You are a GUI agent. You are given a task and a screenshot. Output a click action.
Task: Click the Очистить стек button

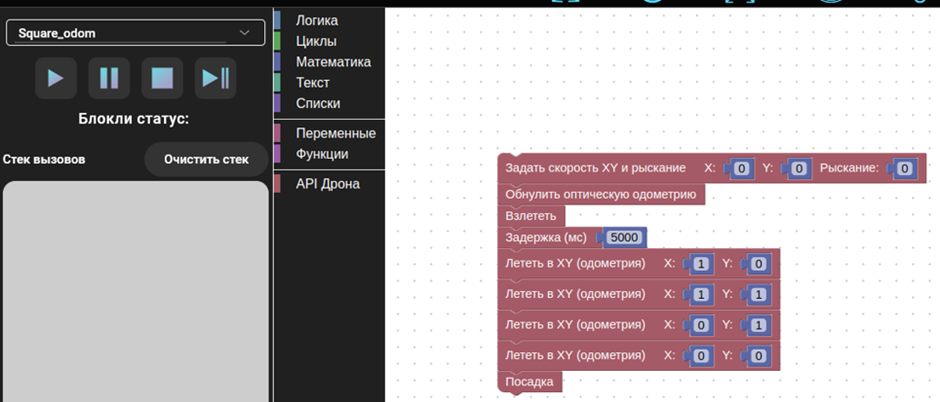[x=206, y=159]
